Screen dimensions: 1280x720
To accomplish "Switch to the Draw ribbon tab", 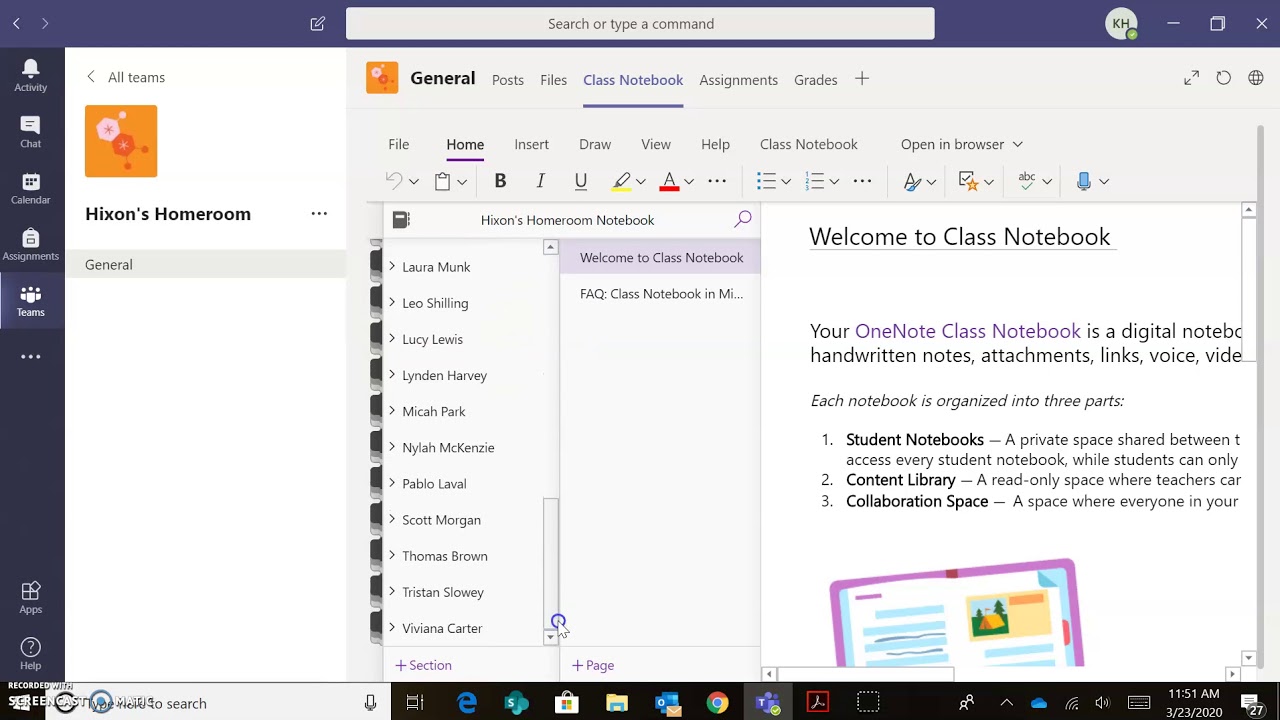I will click(x=595, y=144).
